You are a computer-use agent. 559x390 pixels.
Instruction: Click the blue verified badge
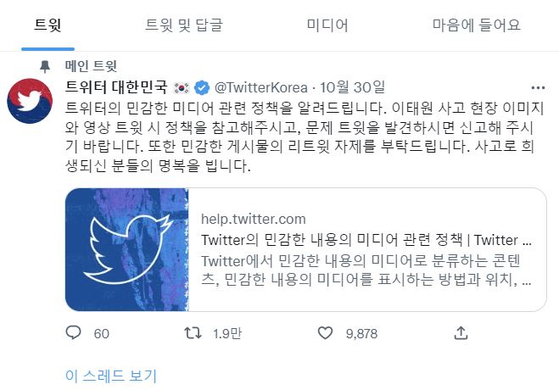point(202,88)
